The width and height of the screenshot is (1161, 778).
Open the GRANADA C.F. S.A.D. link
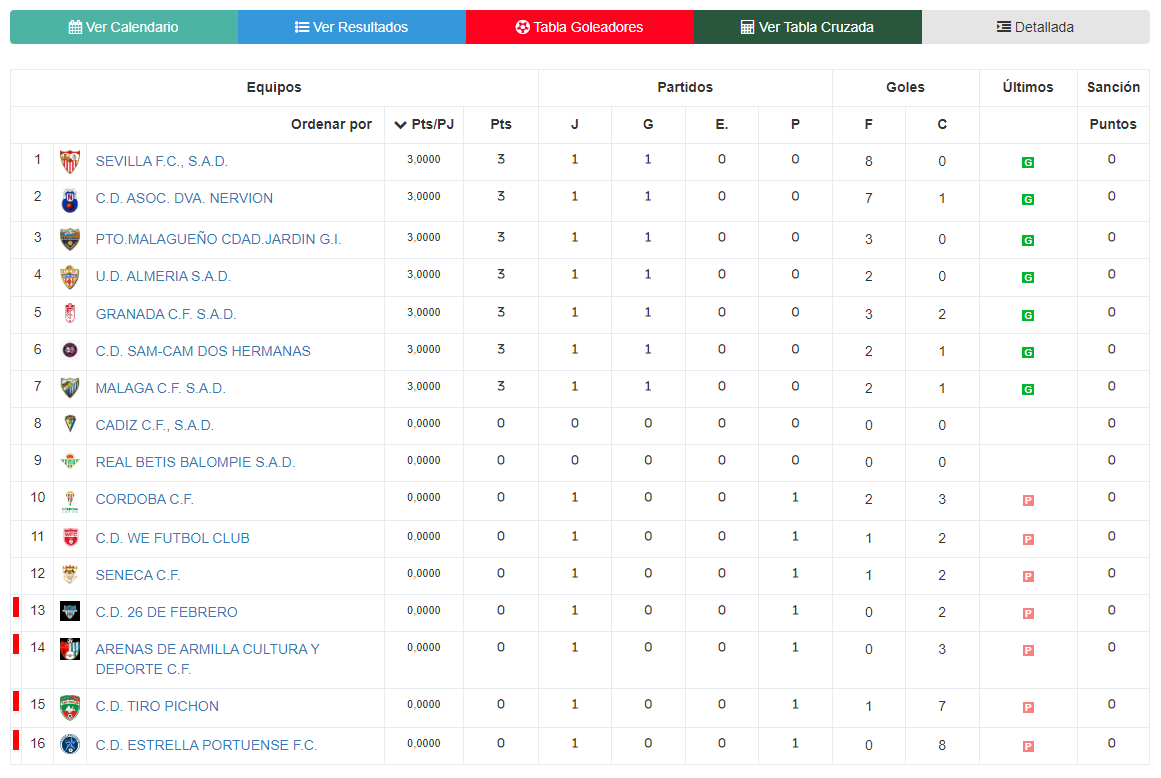(166, 314)
